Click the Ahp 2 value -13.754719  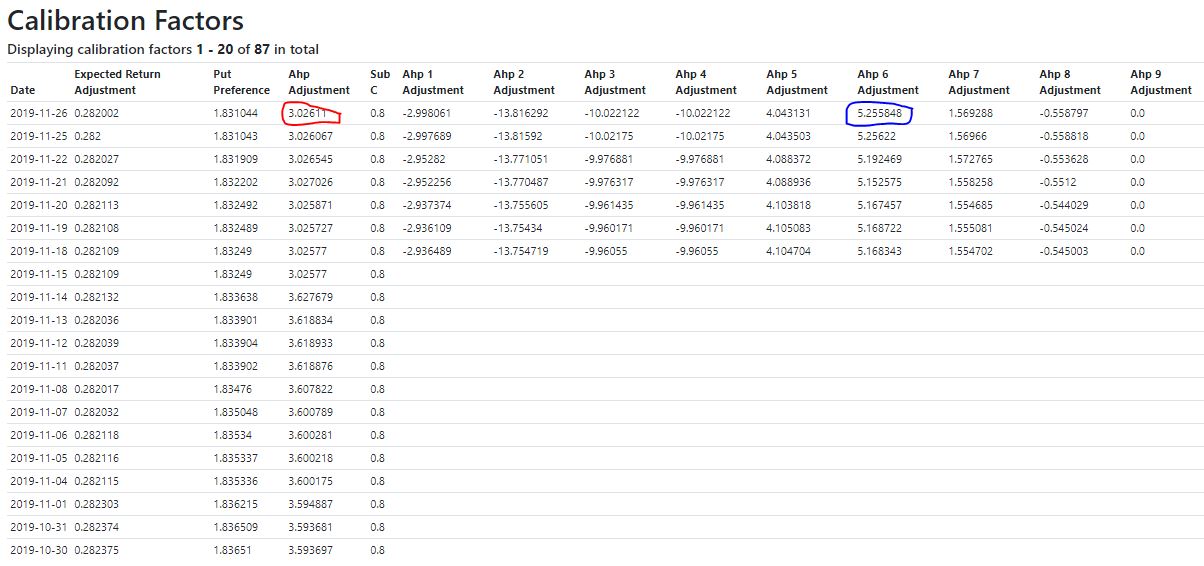pos(520,251)
